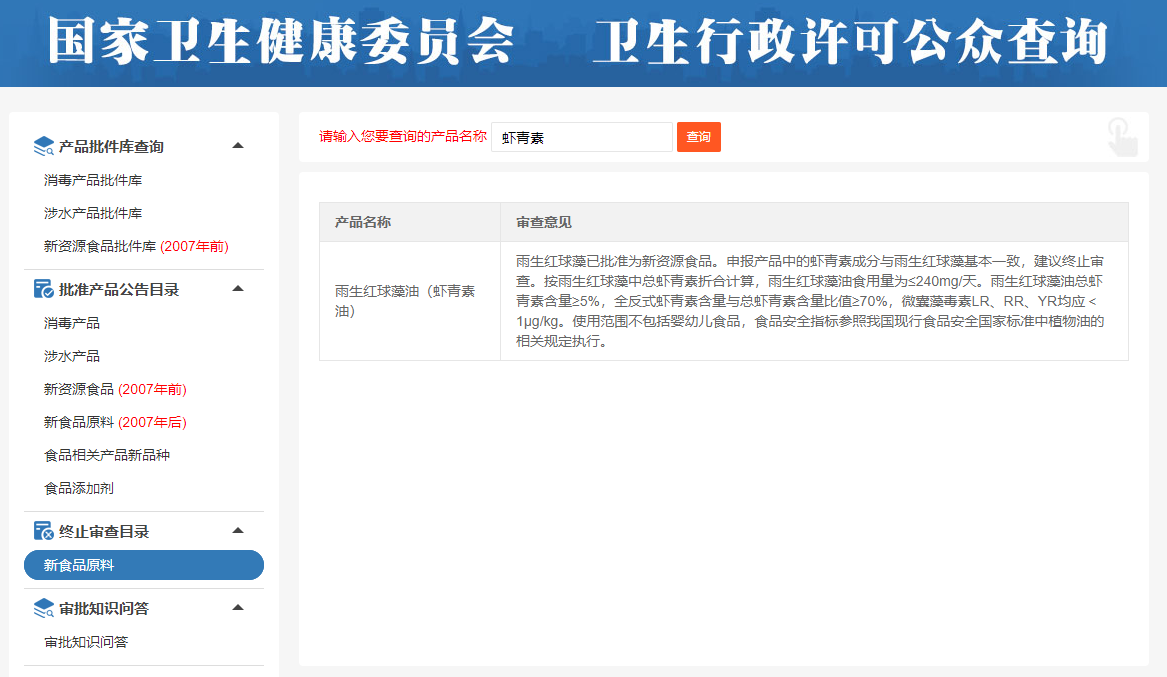This screenshot has width=1167, height=677.
Task: Click the orange 查询 search button
Action: [699, 137]
